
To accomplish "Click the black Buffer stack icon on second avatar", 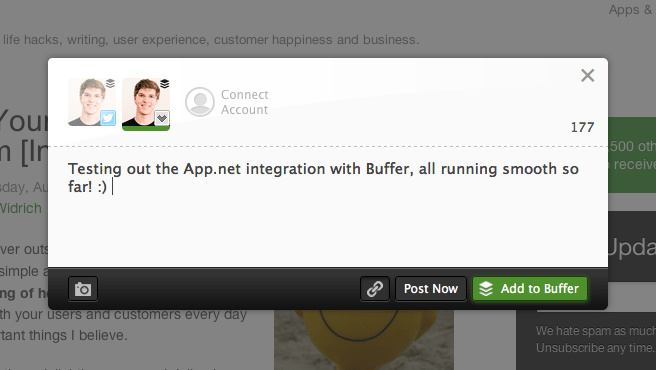I will pyautogui.click(x=164, y=83).
